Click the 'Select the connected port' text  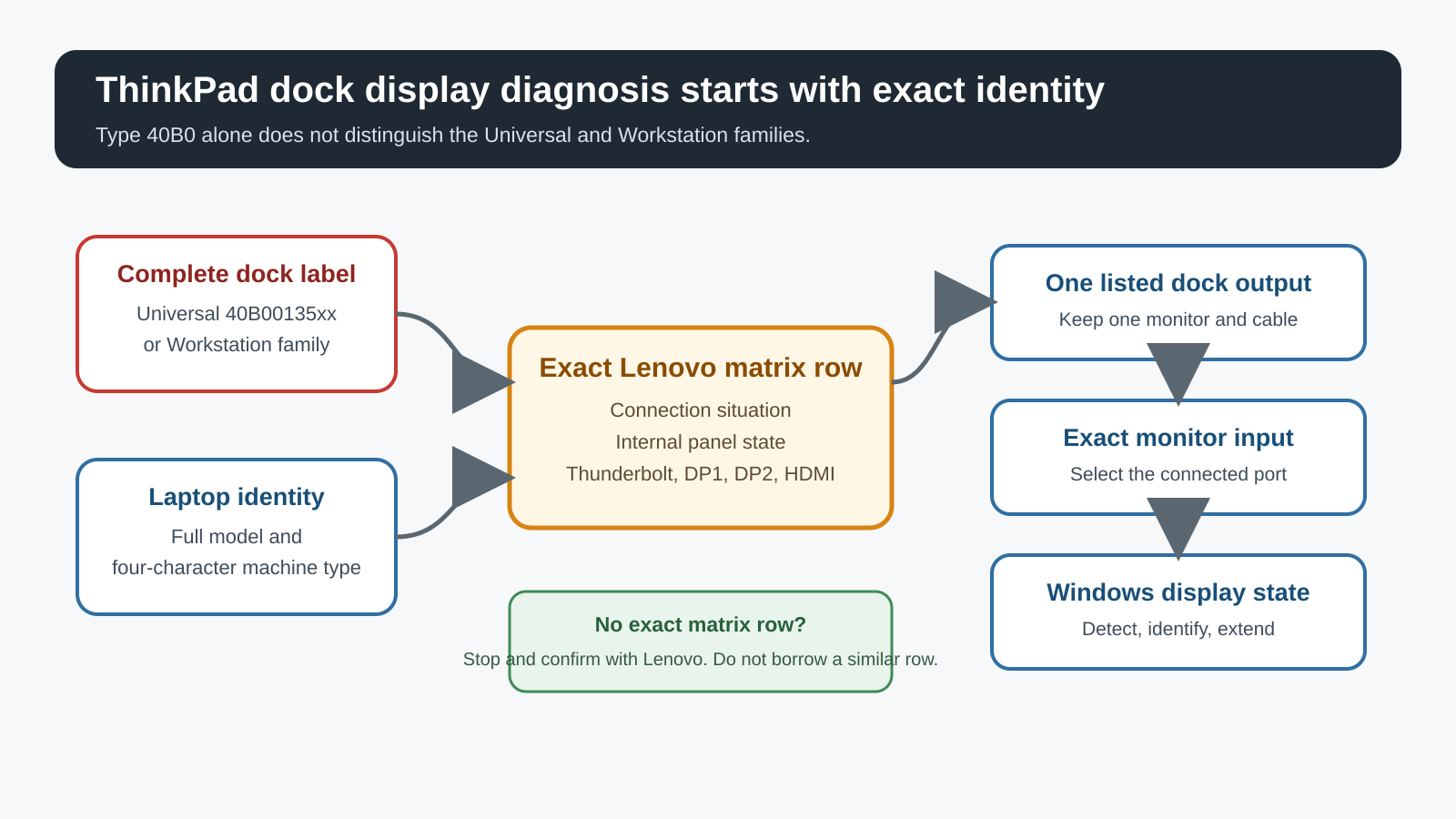point(1178,474)
